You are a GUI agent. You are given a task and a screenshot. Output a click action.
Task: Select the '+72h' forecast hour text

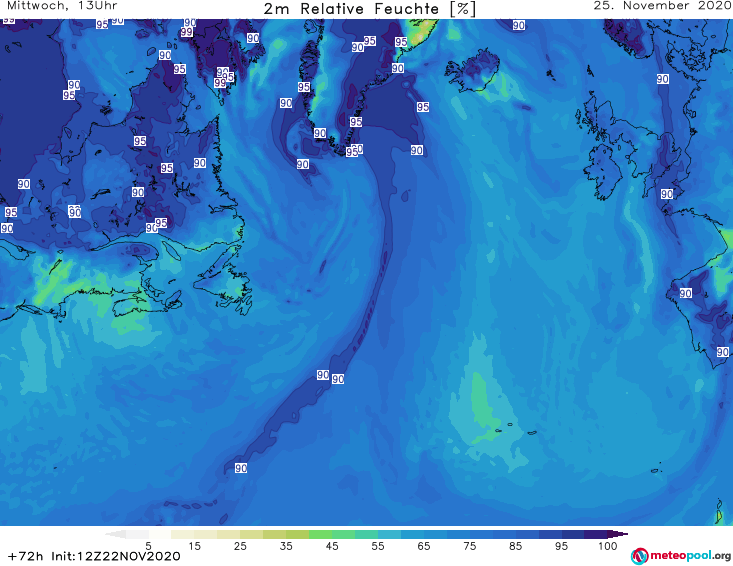[x=25, y=556]
